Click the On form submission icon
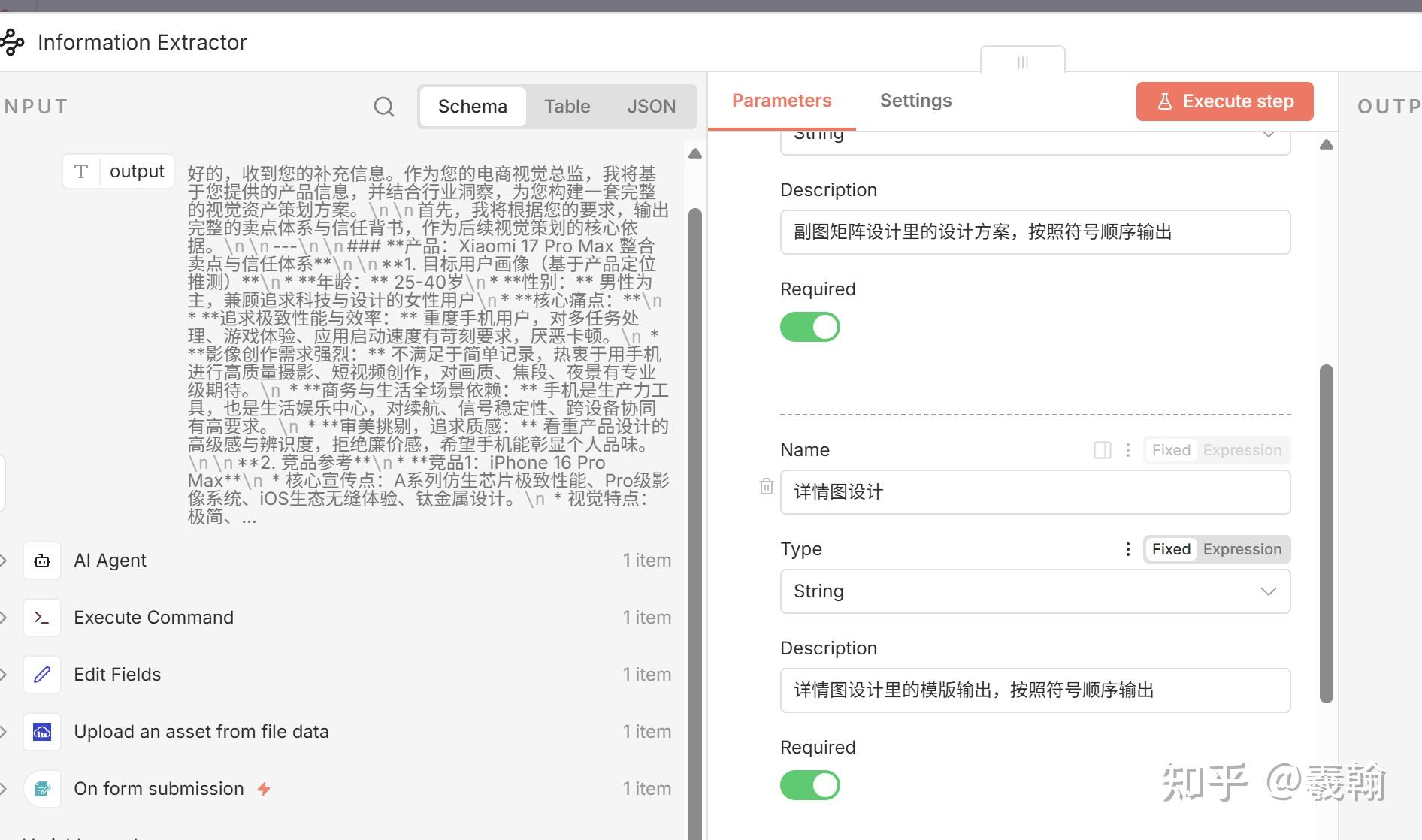Image resolution: width=1422 pixels, height=840 pixels. [42, 789]
